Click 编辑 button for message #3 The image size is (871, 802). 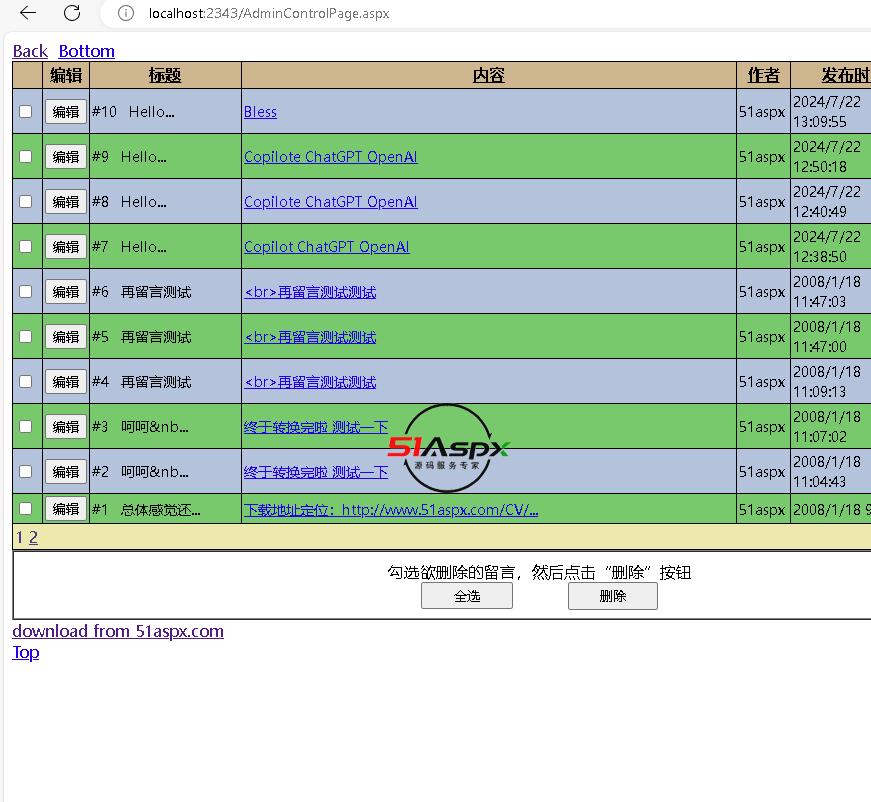click(66, 427)
